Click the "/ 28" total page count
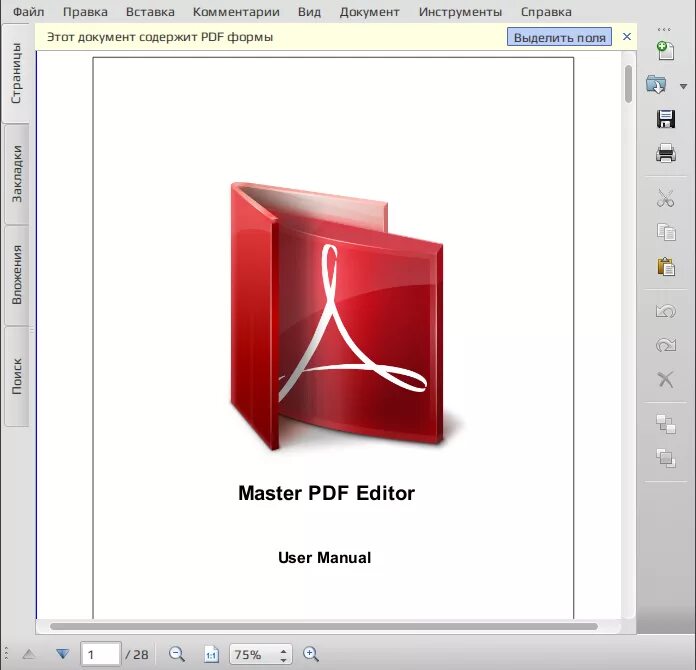This screenshot has width=696, height=670. click(x=137, y=654)
